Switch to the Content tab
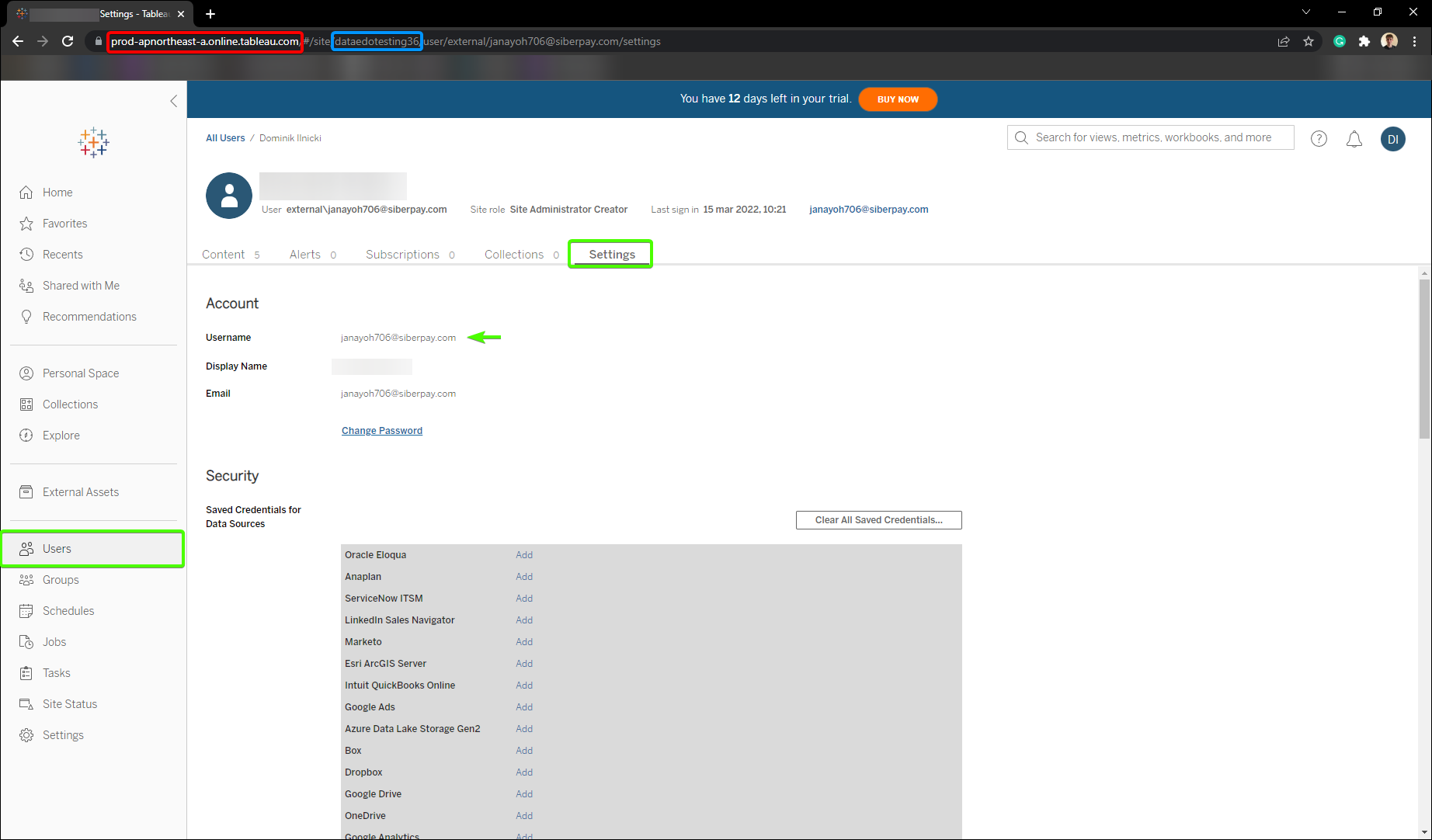The height and width of the screenshot is (840, 1432). coord(224,255)
